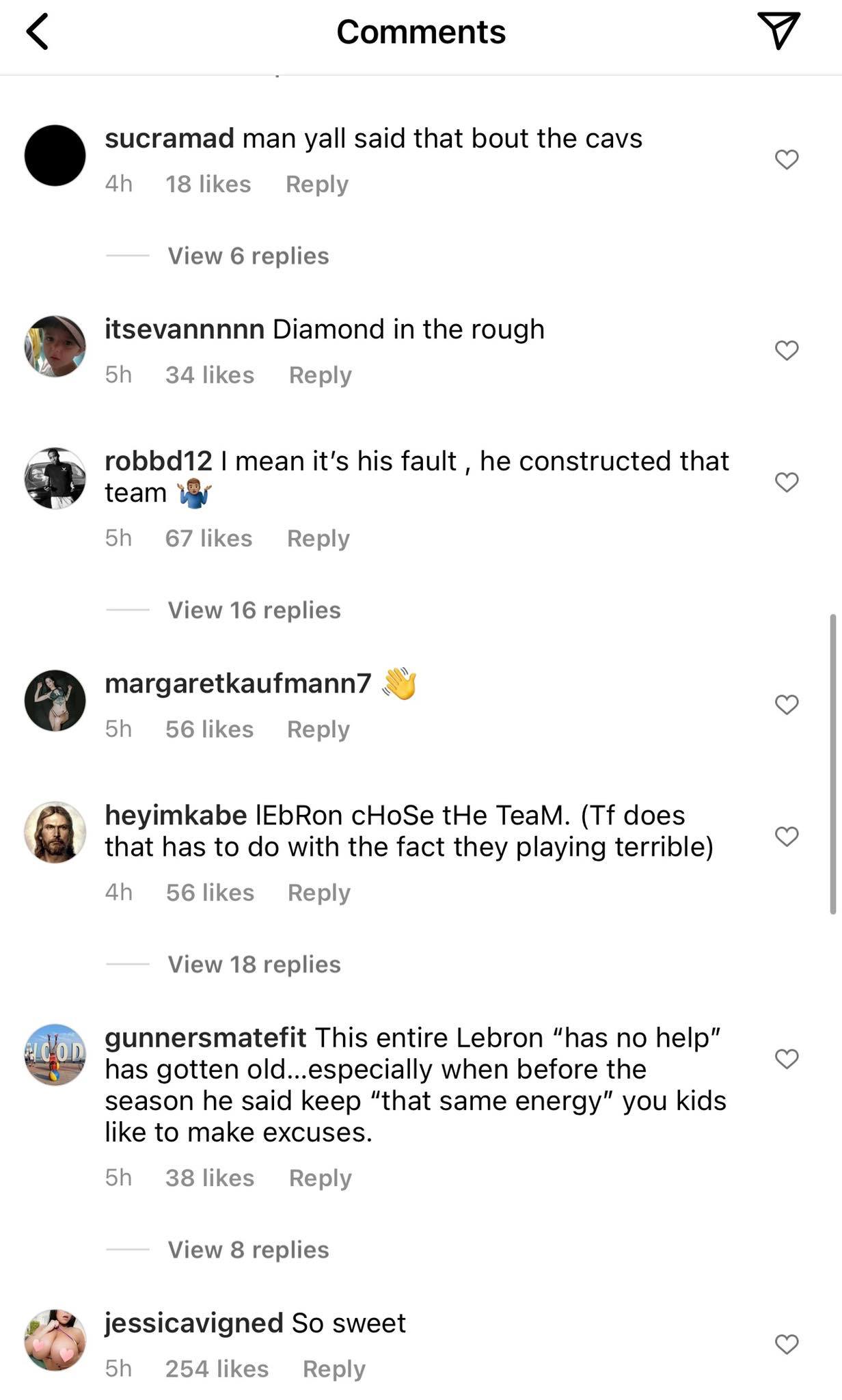Like robbd12's comment with the heart
The height and width of the screenshot is (1400, 842).
click(787, 483)
